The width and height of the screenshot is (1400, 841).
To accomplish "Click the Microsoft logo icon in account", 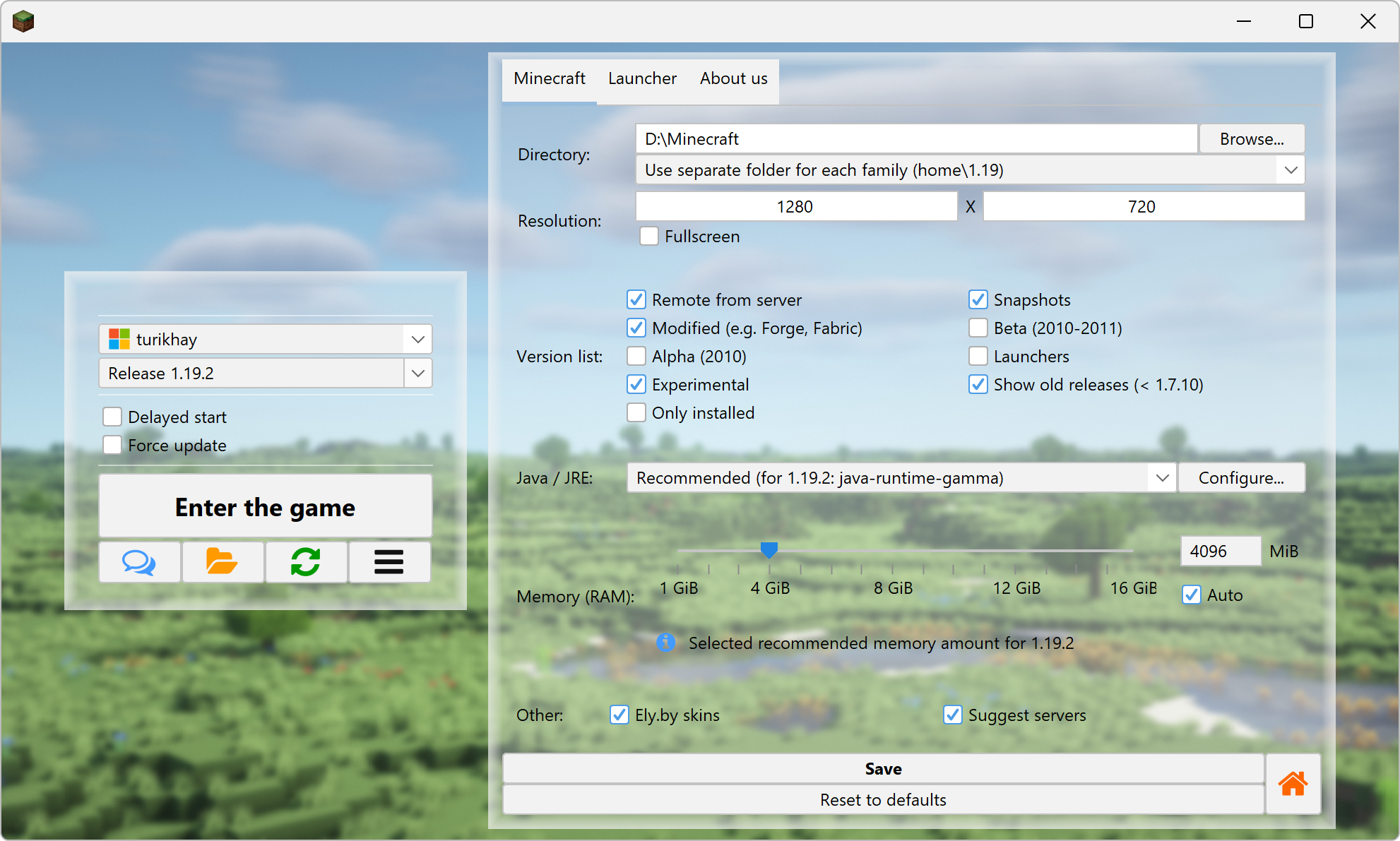I will (x=118, y=337).
